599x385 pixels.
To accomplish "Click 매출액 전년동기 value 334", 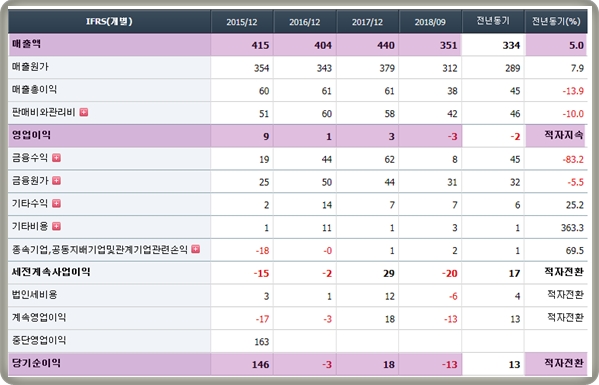I will pyautogui.click(x=511, y=45).
